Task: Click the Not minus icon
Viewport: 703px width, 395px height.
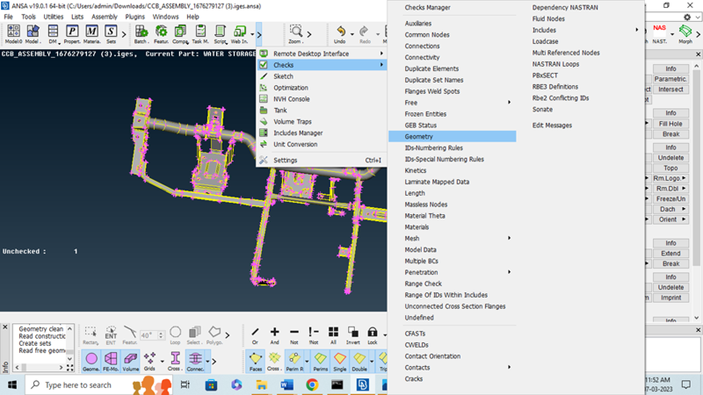Action: click(294, 335)
